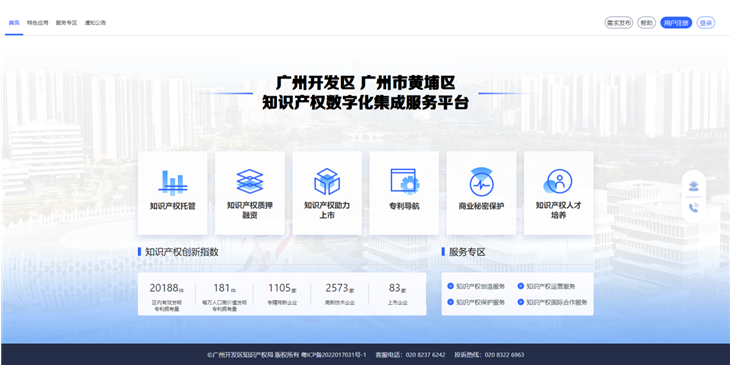Open the 特色应用 menu

[x=37, y=22]
